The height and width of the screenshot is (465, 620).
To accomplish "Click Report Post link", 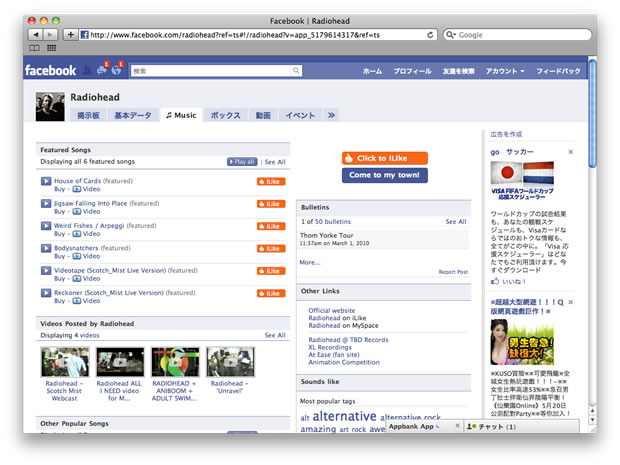I will 453,272.
